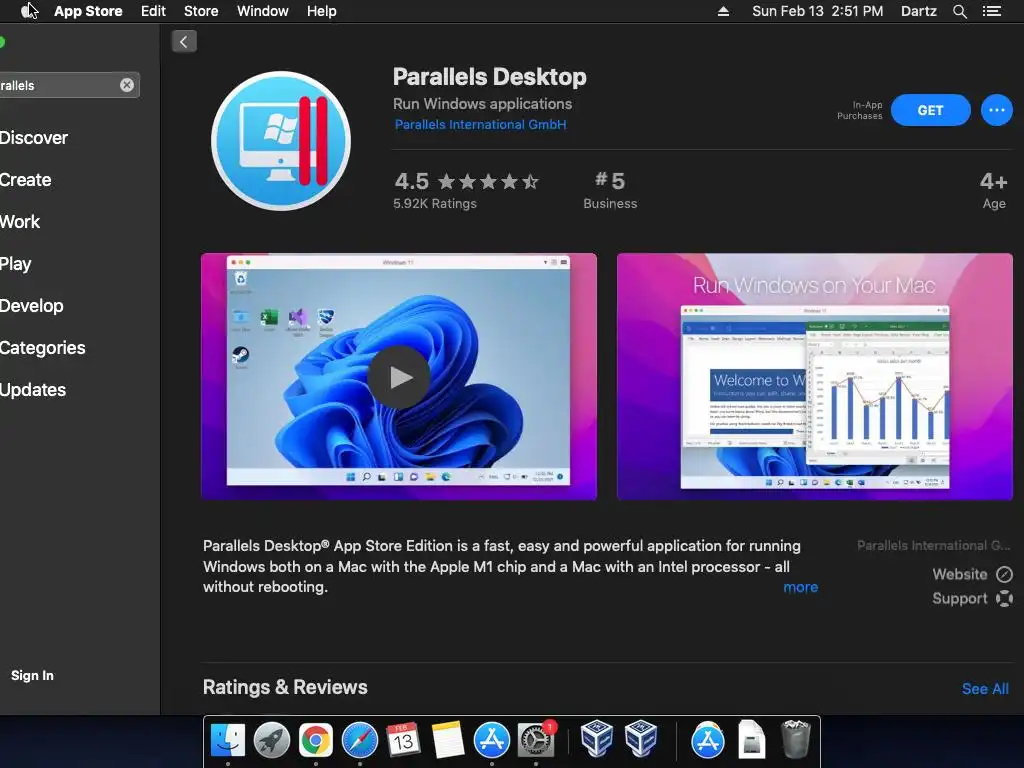Open the Work section
The width and height of the screenshot is (1024, 768).
point(20,222)
